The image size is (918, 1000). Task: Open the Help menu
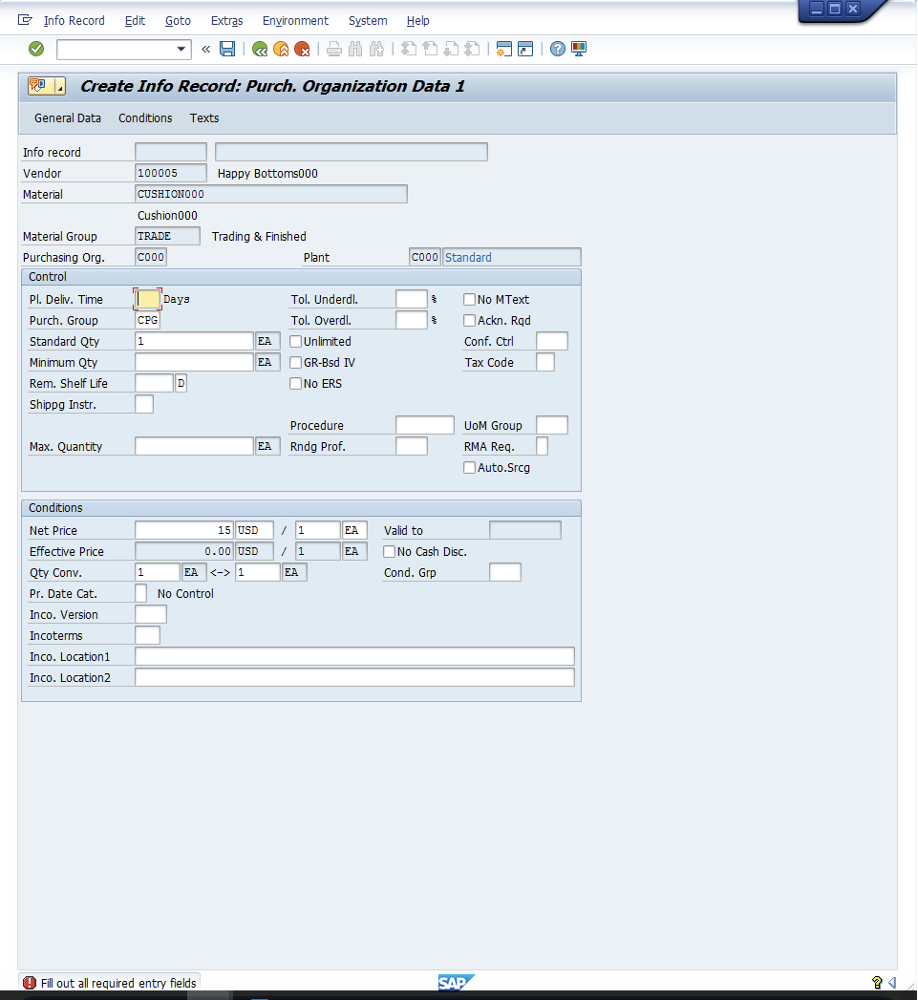(x=418, y=20)
